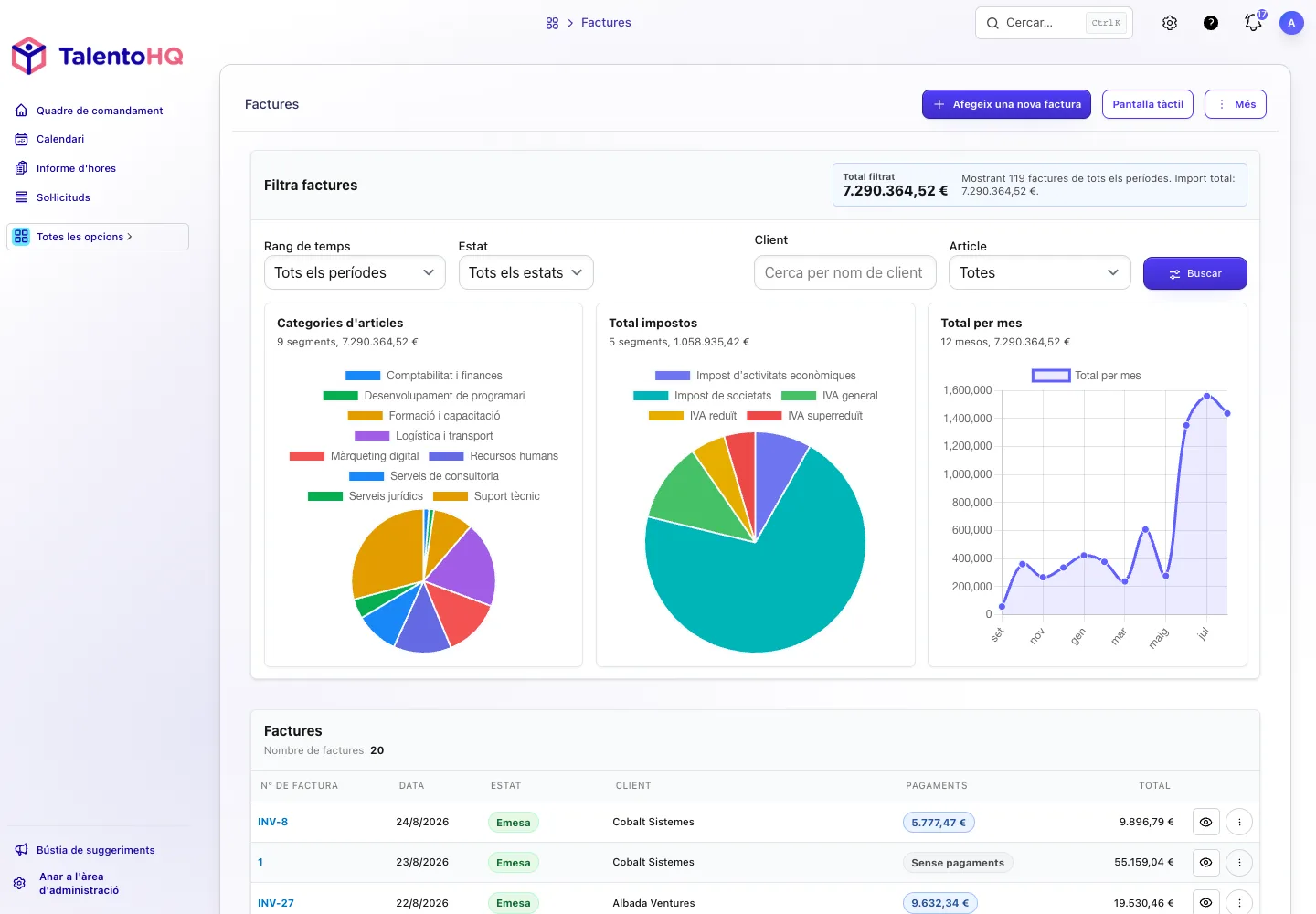
Task: Click TOTAL column header
Action: (x=1154, y=786)
